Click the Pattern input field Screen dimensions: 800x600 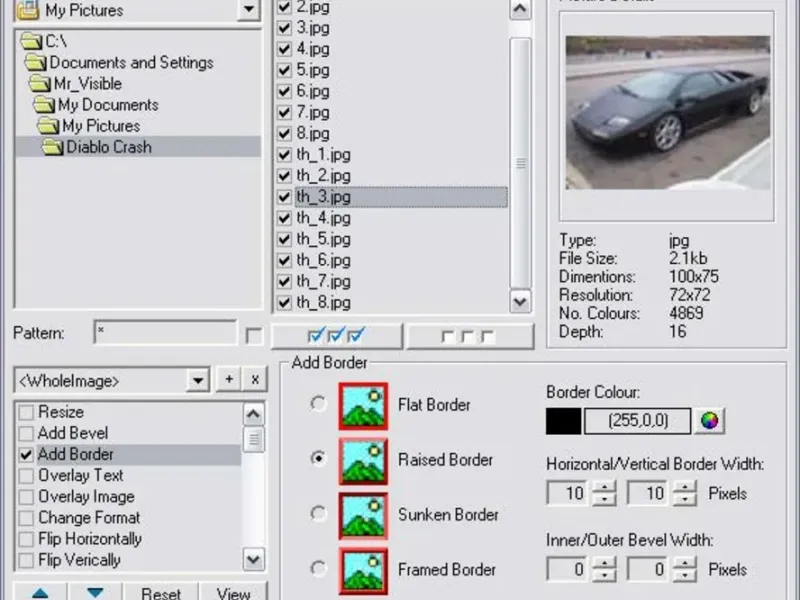click(x=165, y=333)
